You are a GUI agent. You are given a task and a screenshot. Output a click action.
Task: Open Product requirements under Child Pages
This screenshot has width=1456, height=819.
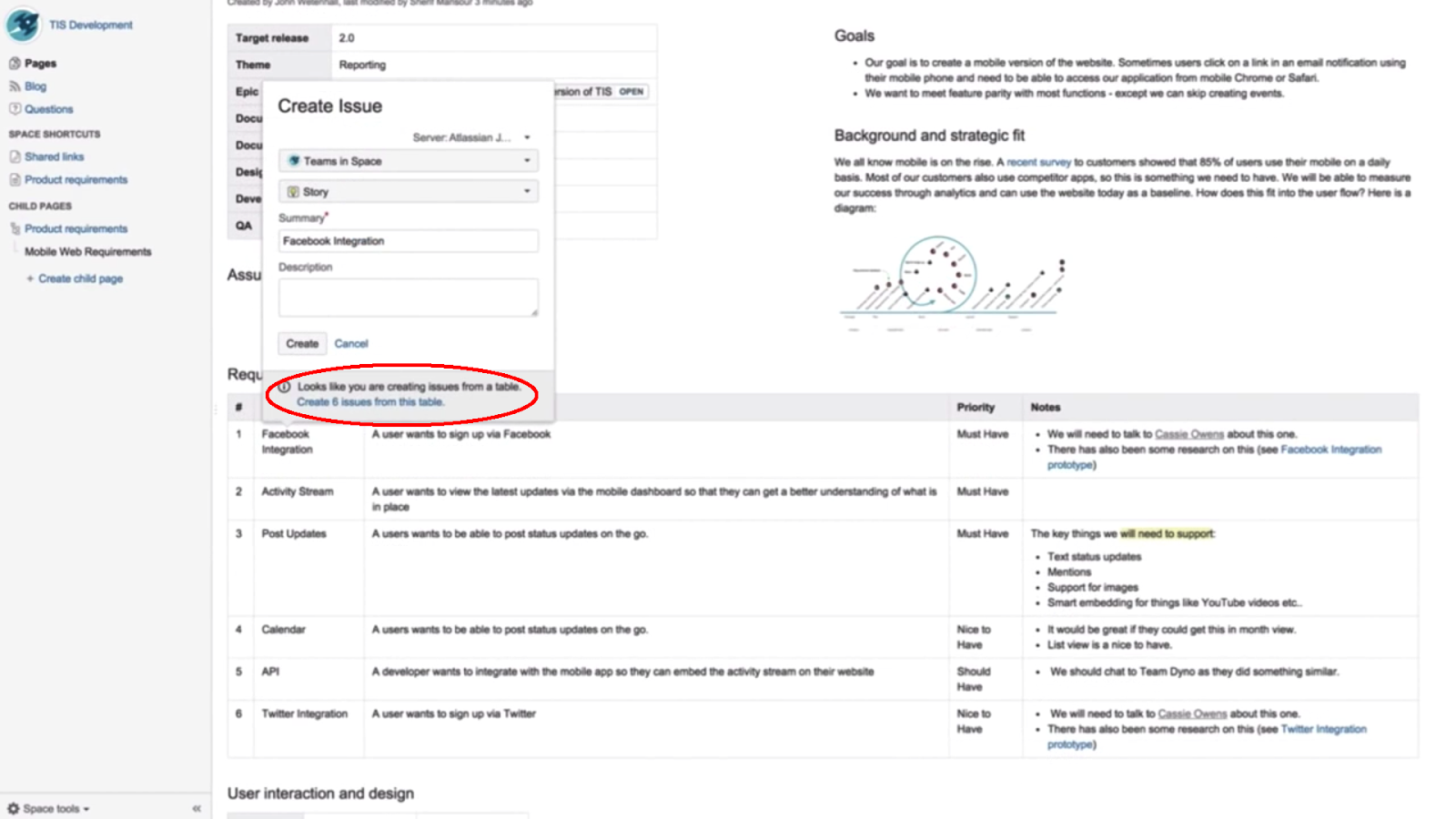76,229
